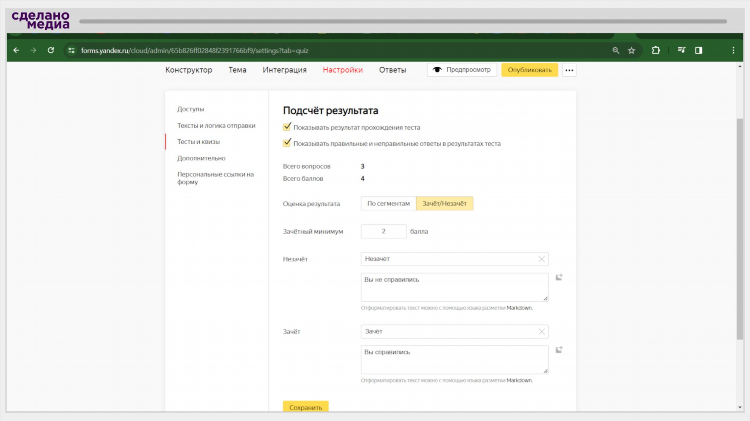
Task: Toggle the browser side panel icon
Action: 698,50
